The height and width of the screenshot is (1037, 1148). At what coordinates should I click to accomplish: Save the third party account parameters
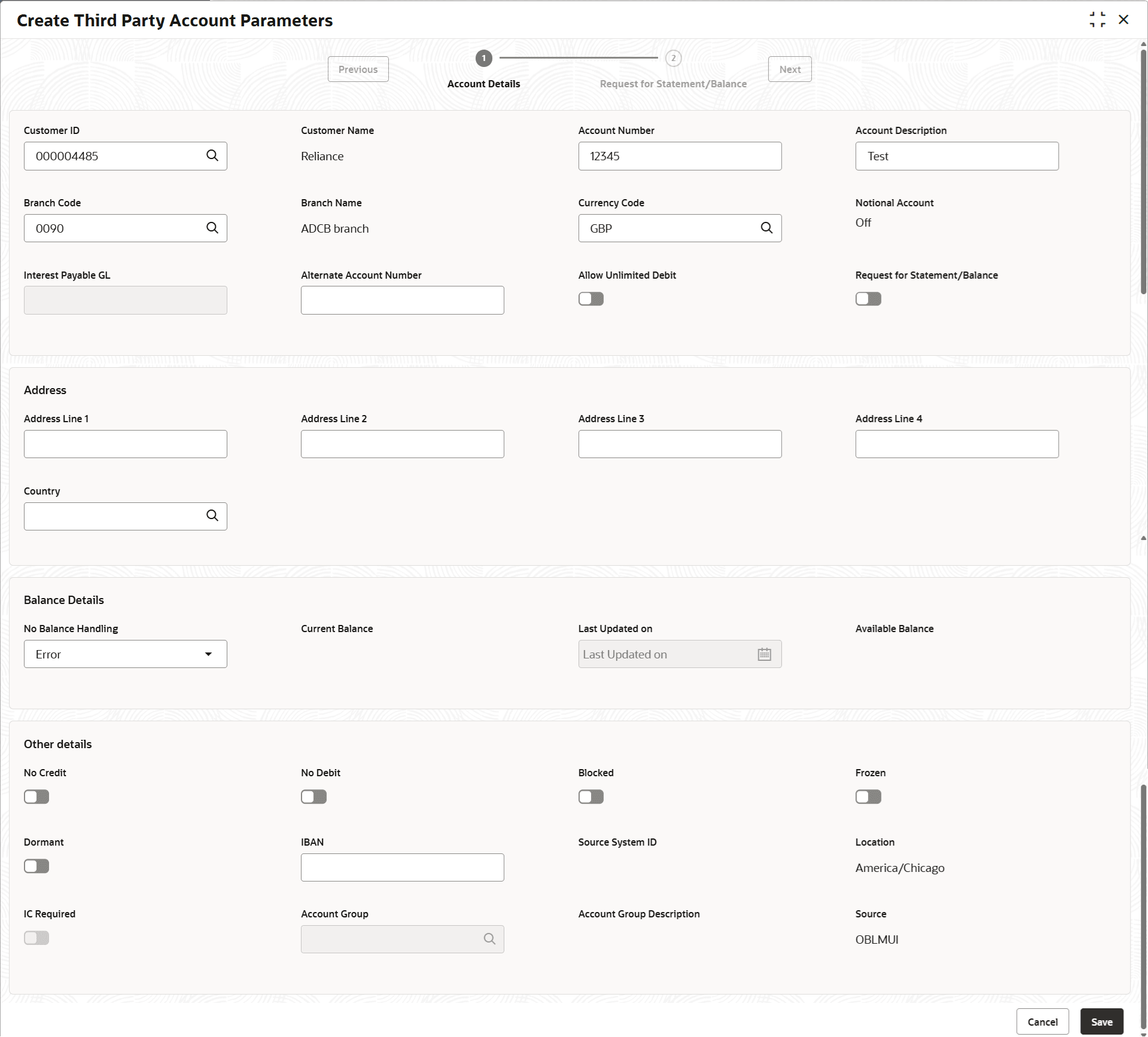click(x=1101, y=1022)
